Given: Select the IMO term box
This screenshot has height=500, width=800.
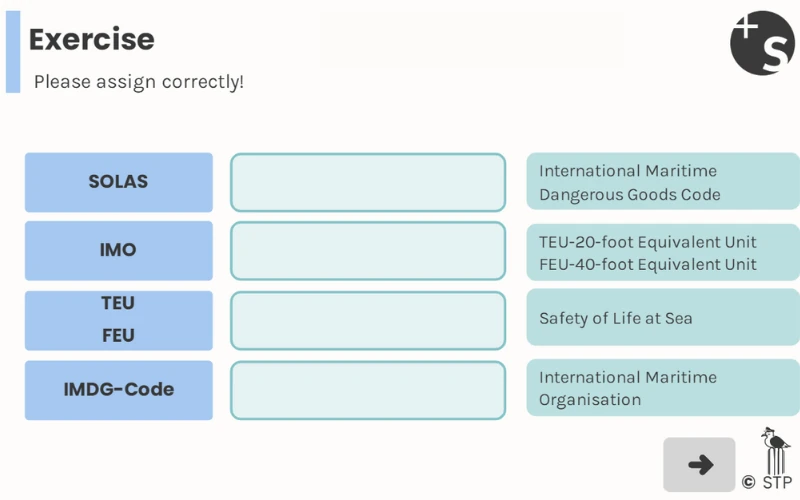Looking at the screenshot, I should (x=118, y=250).
